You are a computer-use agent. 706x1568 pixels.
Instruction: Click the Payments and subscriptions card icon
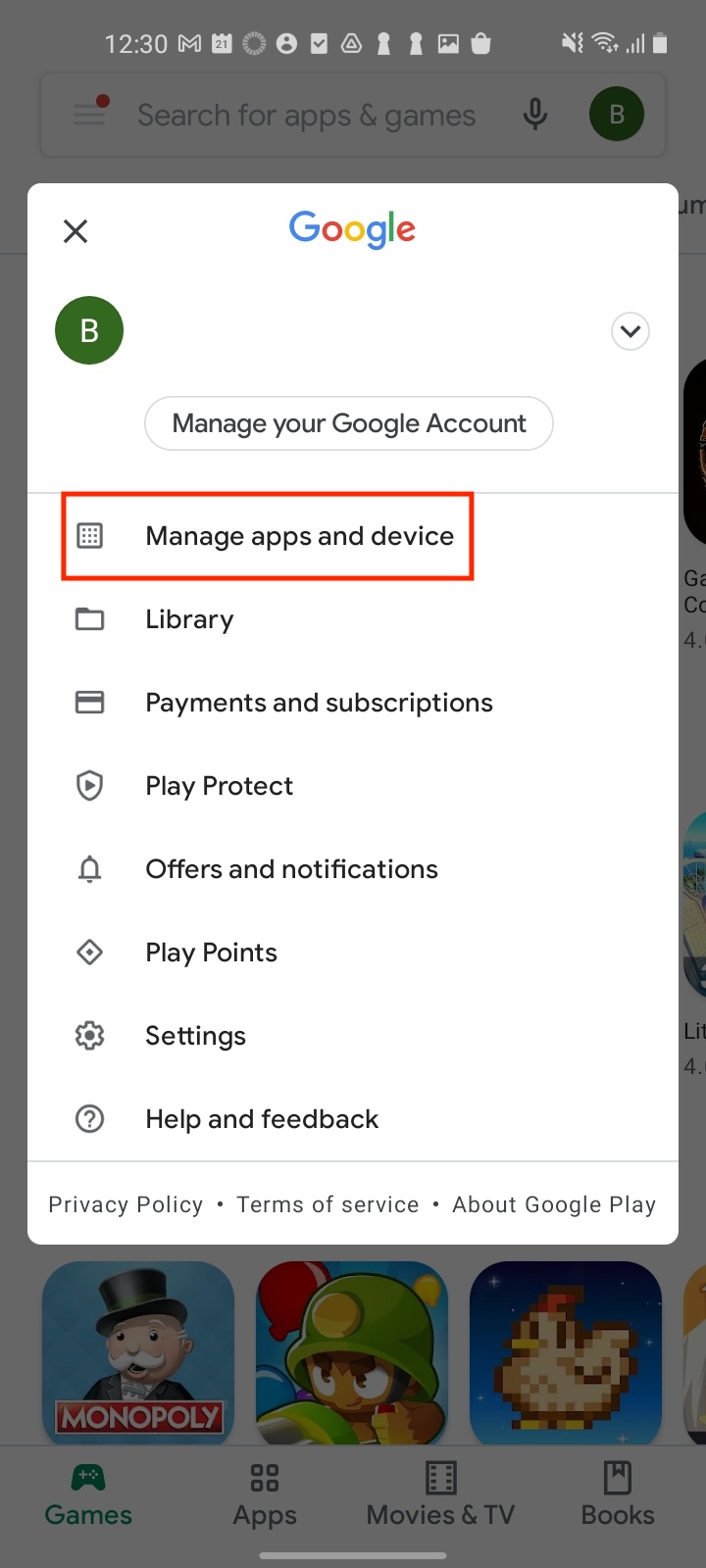89,702
